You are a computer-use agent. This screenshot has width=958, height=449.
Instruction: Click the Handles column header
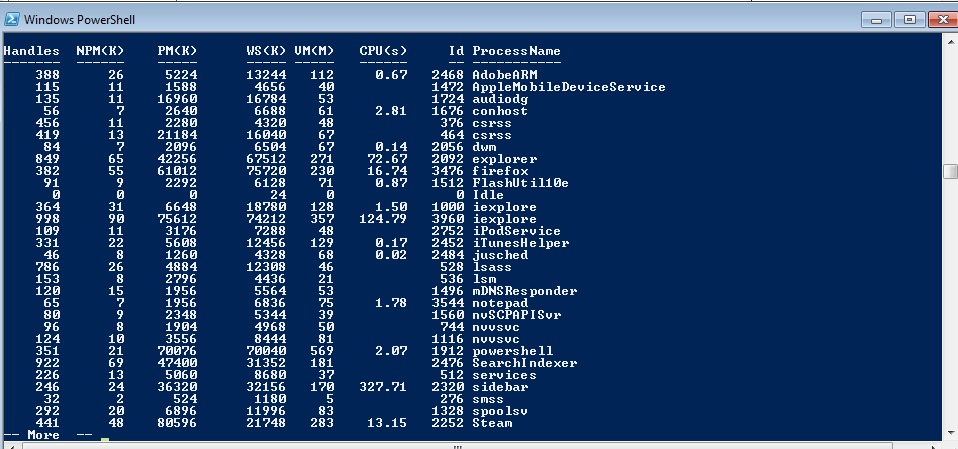[31, 51]
